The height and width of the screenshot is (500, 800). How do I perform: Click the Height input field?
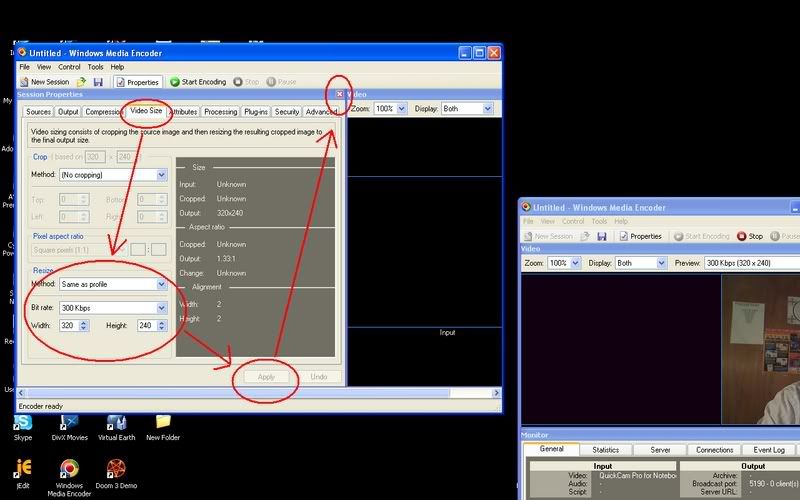(146, 326)
